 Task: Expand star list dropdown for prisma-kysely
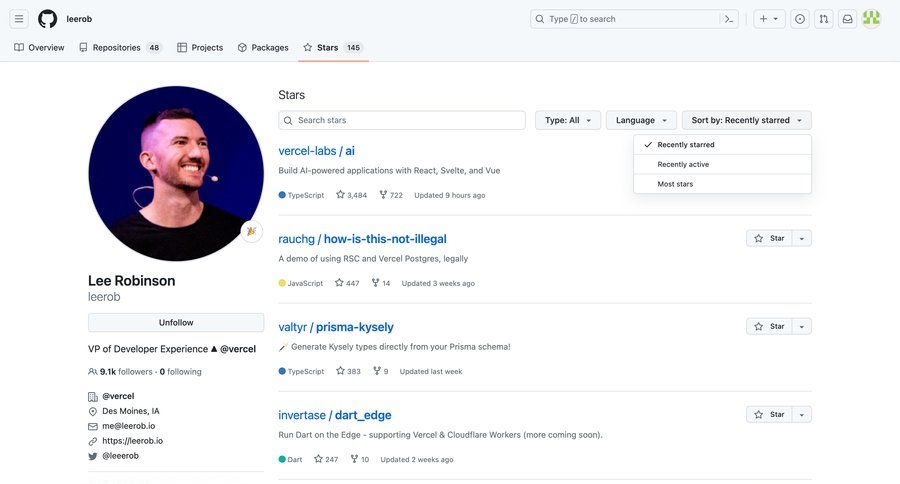point(802,327)
